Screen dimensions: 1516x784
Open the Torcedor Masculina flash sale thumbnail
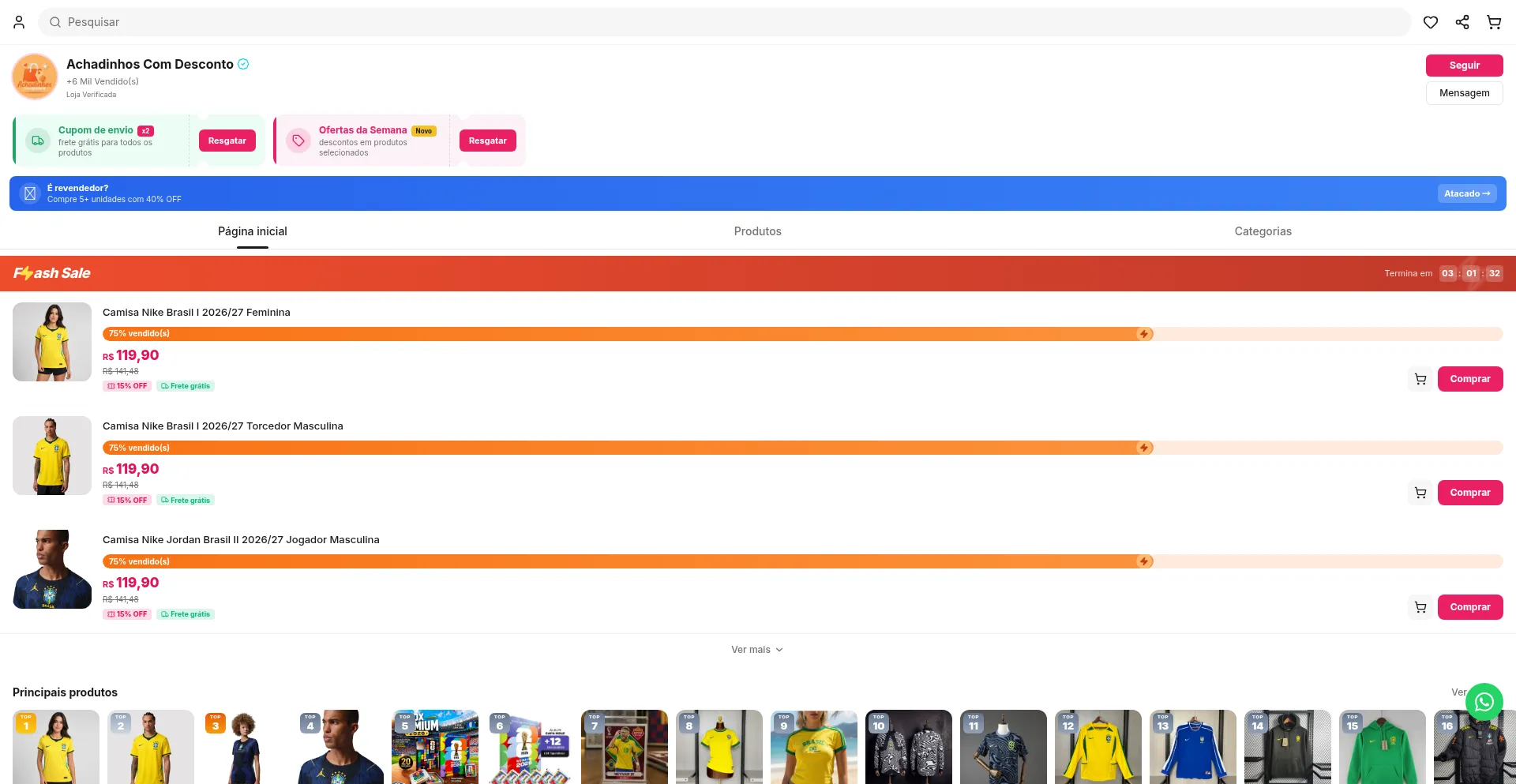coord(52,456)
